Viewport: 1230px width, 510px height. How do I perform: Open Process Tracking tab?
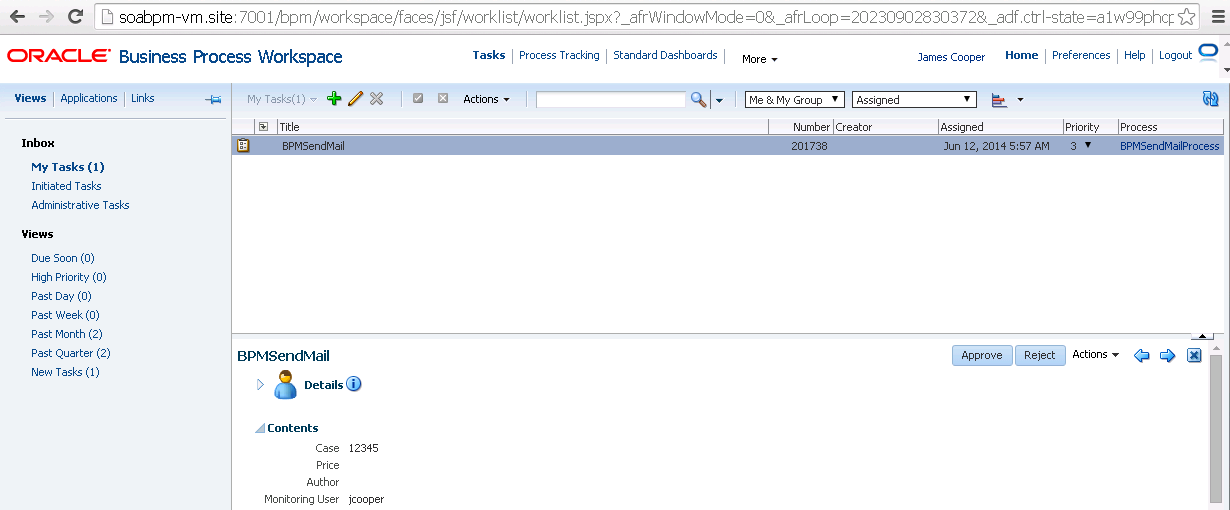559,55
